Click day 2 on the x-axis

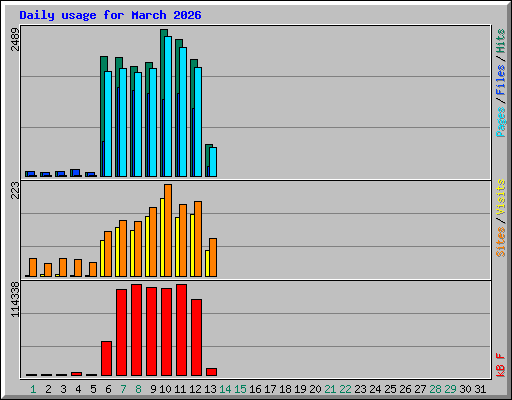click(48, 389)
